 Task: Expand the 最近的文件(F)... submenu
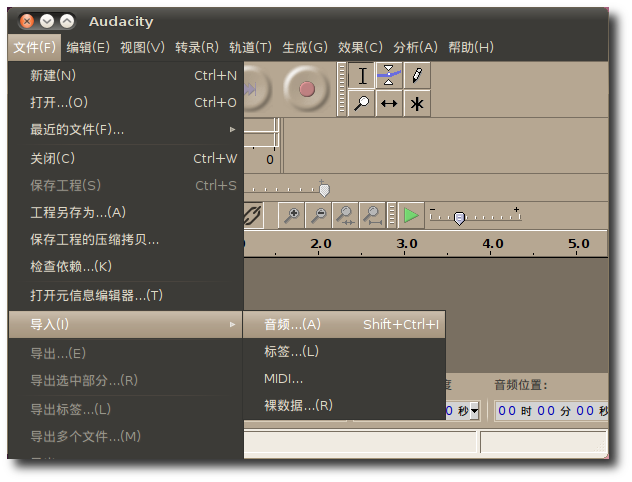[126, 129]
